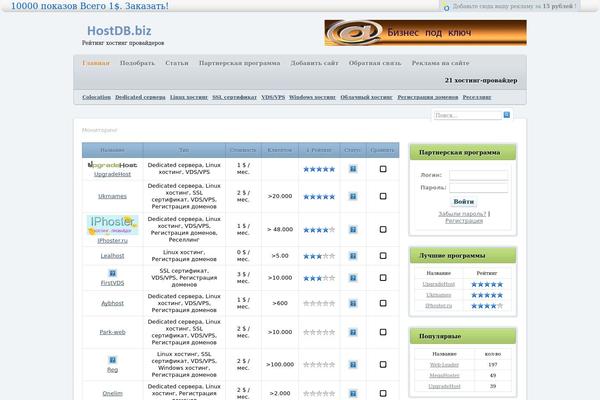Viewport: 600px width, 400px height.
Task: Tick the compare checkbox for Reg
Action: click(x=383, y=364)
